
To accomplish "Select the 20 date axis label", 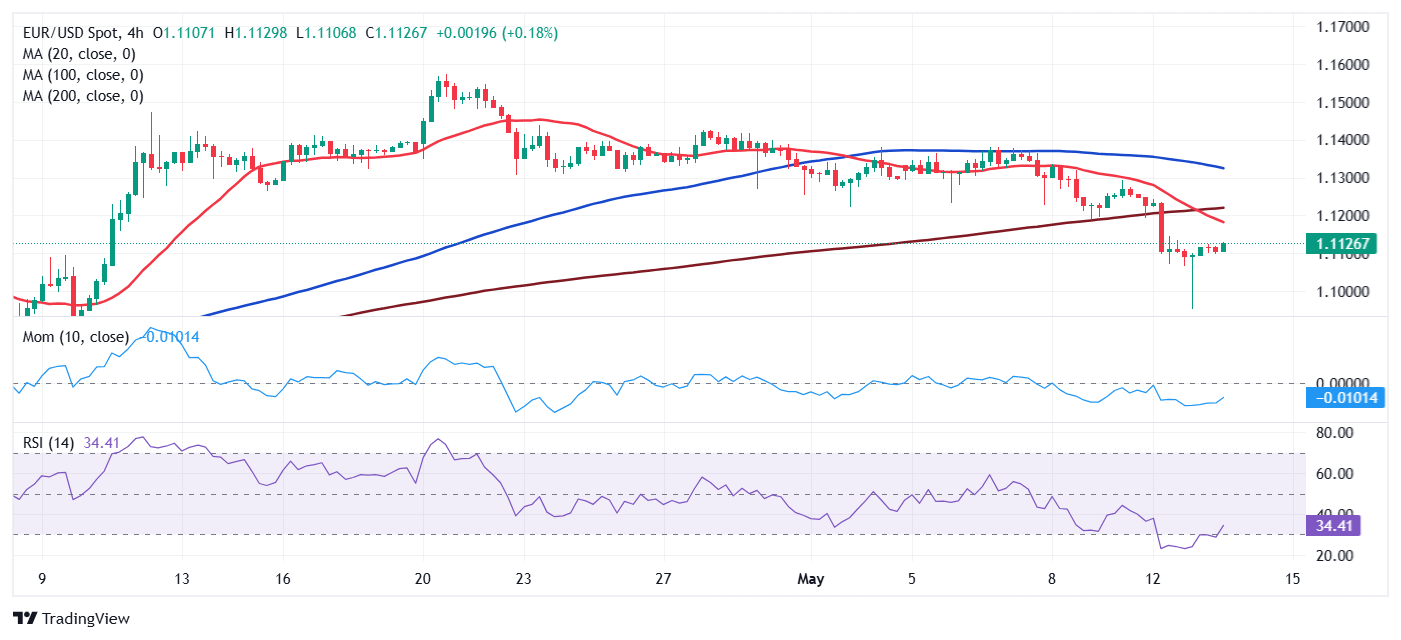I will point(423,578).
